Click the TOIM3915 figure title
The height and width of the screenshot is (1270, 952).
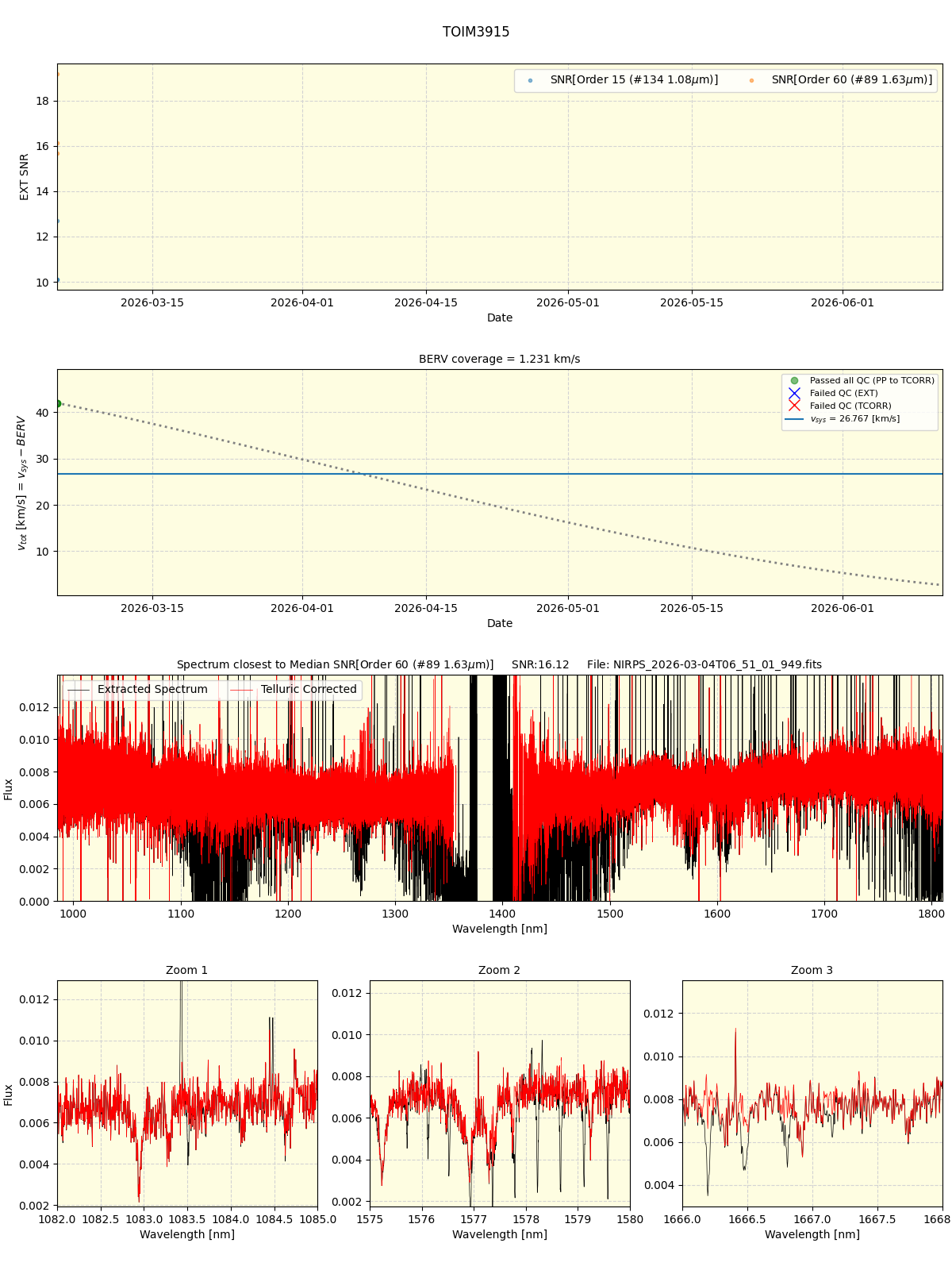click(x=476, y=33)
